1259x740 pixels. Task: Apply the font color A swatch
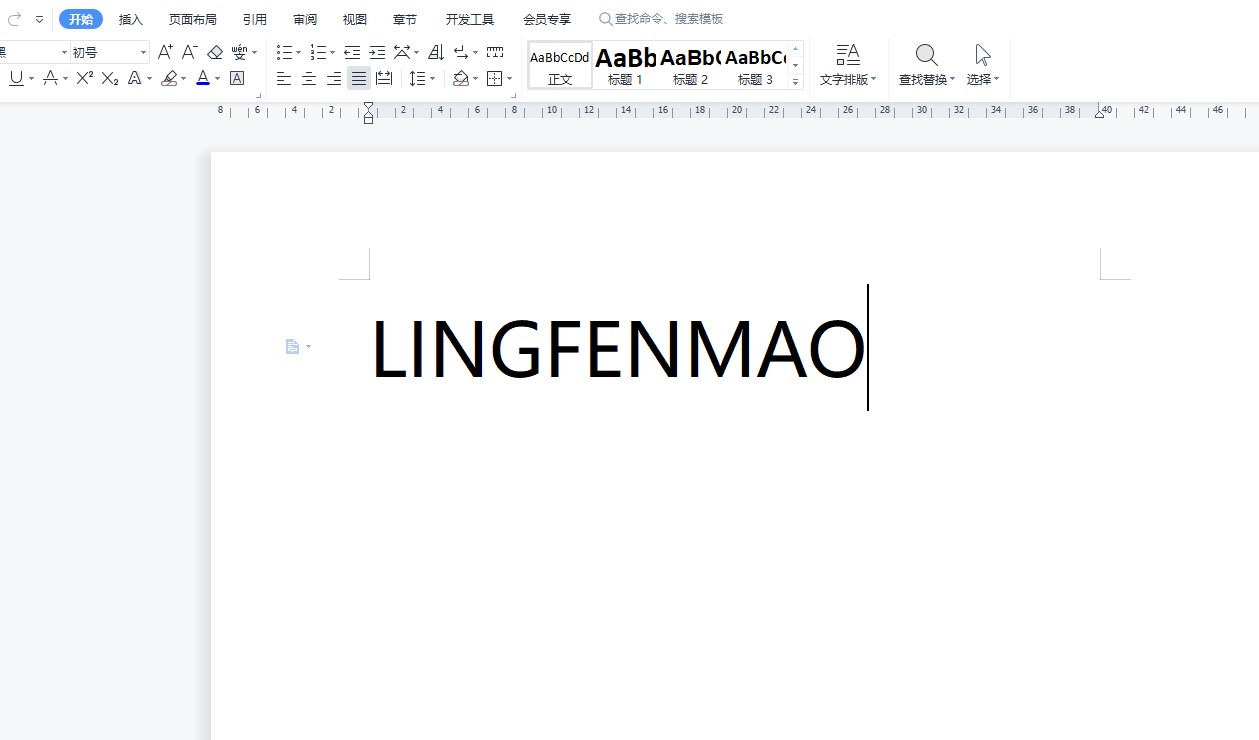point(203,78)
